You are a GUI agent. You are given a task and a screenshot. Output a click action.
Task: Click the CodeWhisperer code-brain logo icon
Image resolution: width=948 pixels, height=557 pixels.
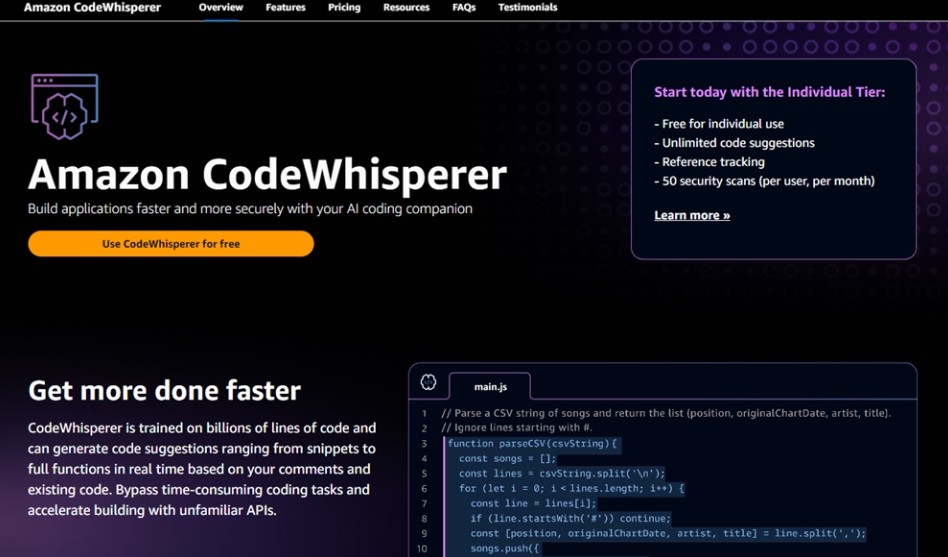(65, 107)
